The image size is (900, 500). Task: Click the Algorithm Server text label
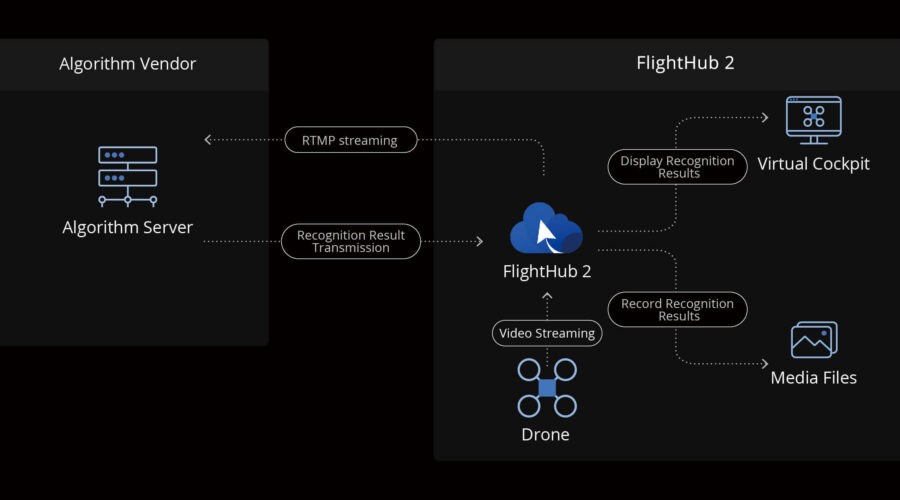coord(127,227)
